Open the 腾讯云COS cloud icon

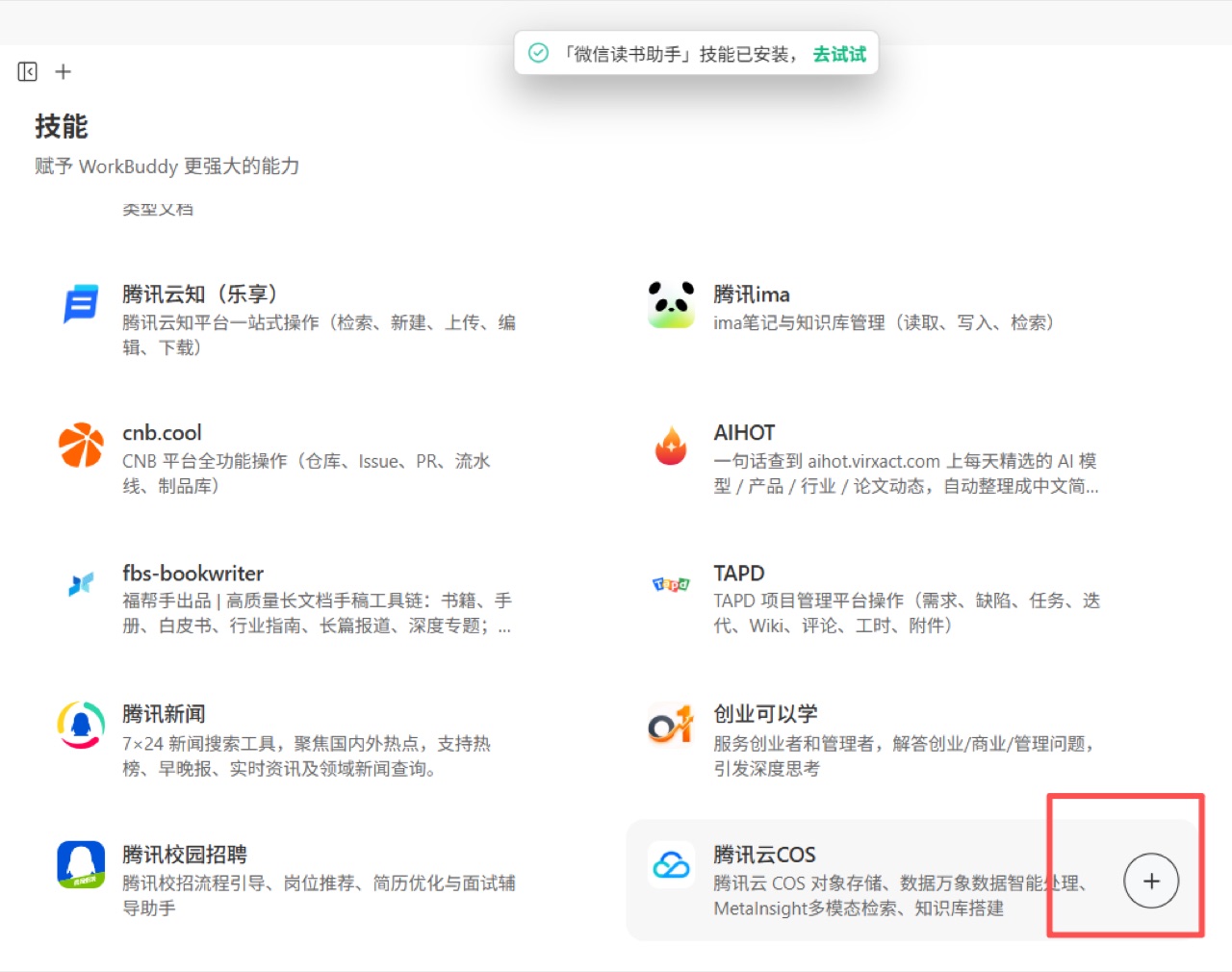pos(671,864)
